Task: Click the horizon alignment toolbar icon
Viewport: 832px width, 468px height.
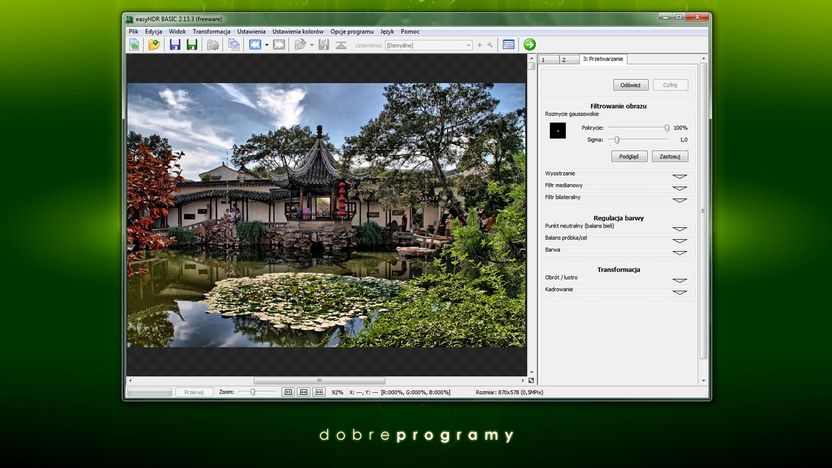Action: click(341, 45)
